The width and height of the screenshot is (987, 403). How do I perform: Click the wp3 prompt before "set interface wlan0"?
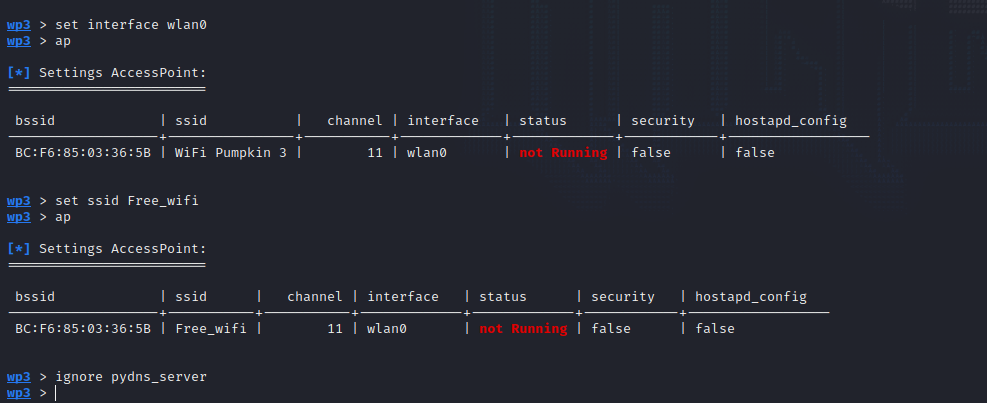pos(19,24)
